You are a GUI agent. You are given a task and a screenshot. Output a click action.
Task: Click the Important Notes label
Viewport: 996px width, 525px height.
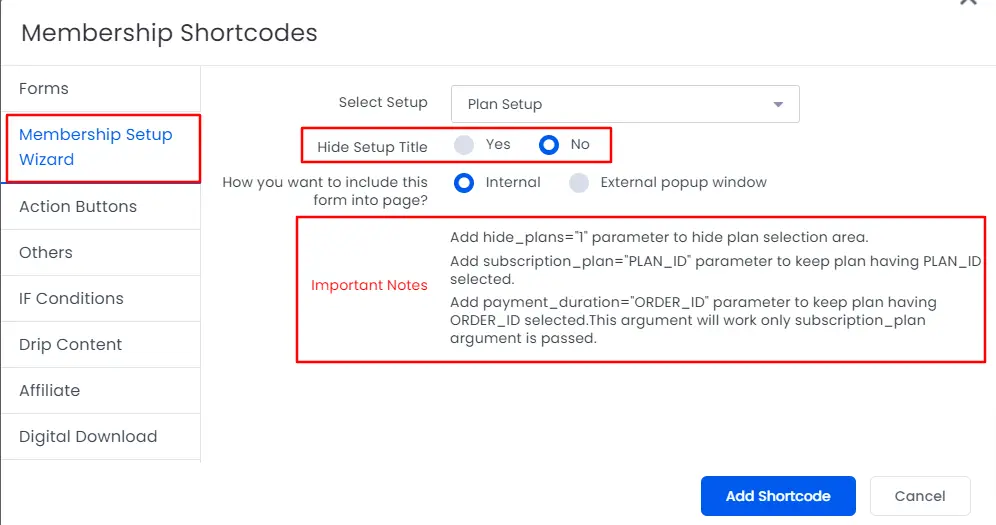369,286
